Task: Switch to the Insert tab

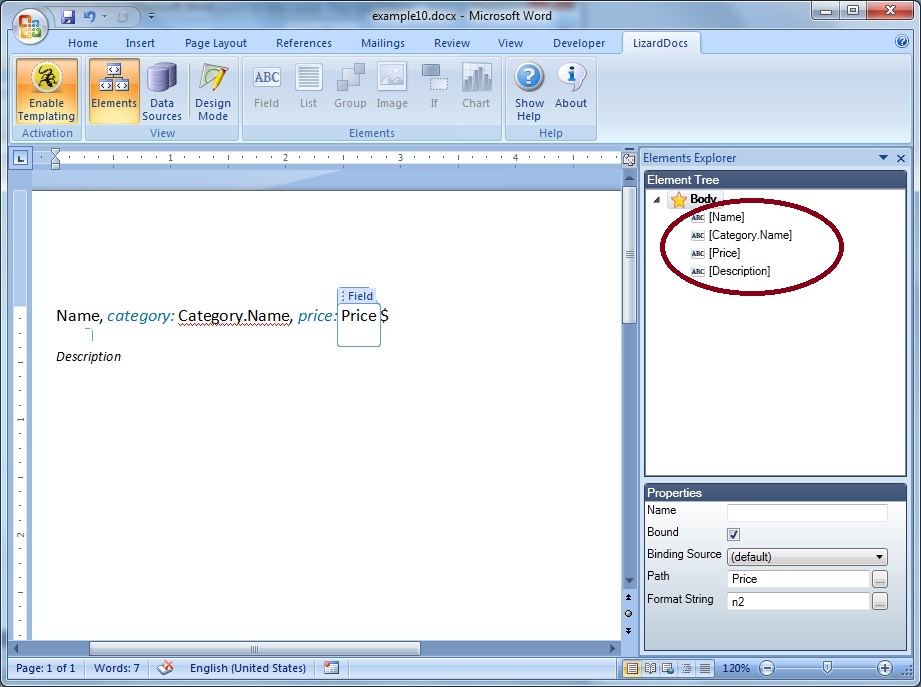Action: coord(140,43)
